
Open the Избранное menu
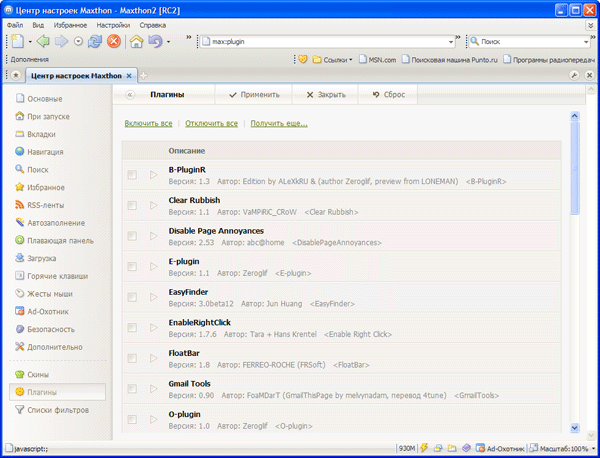[70, 25]
